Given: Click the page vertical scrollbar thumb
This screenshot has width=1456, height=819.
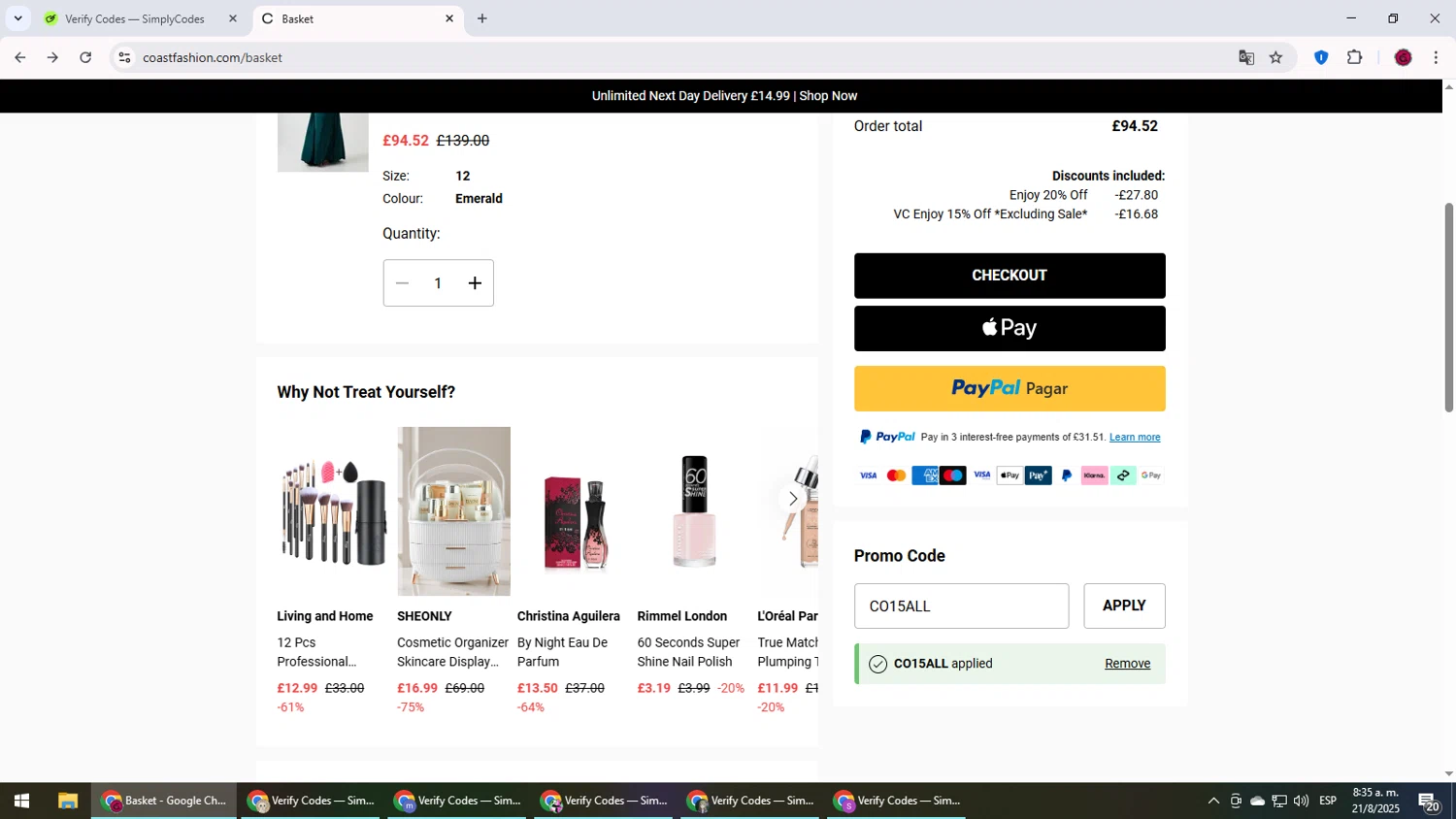Looking at the screenshot, I should pos(1449,308).
